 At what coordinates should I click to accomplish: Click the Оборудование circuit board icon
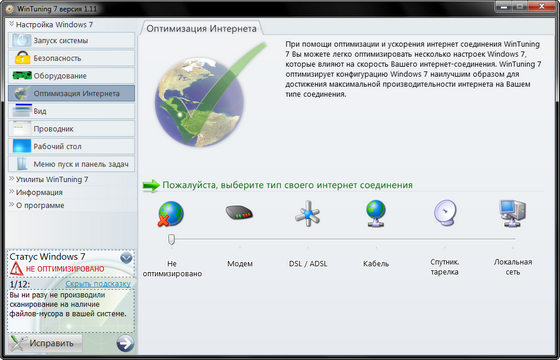pos(22,75)
